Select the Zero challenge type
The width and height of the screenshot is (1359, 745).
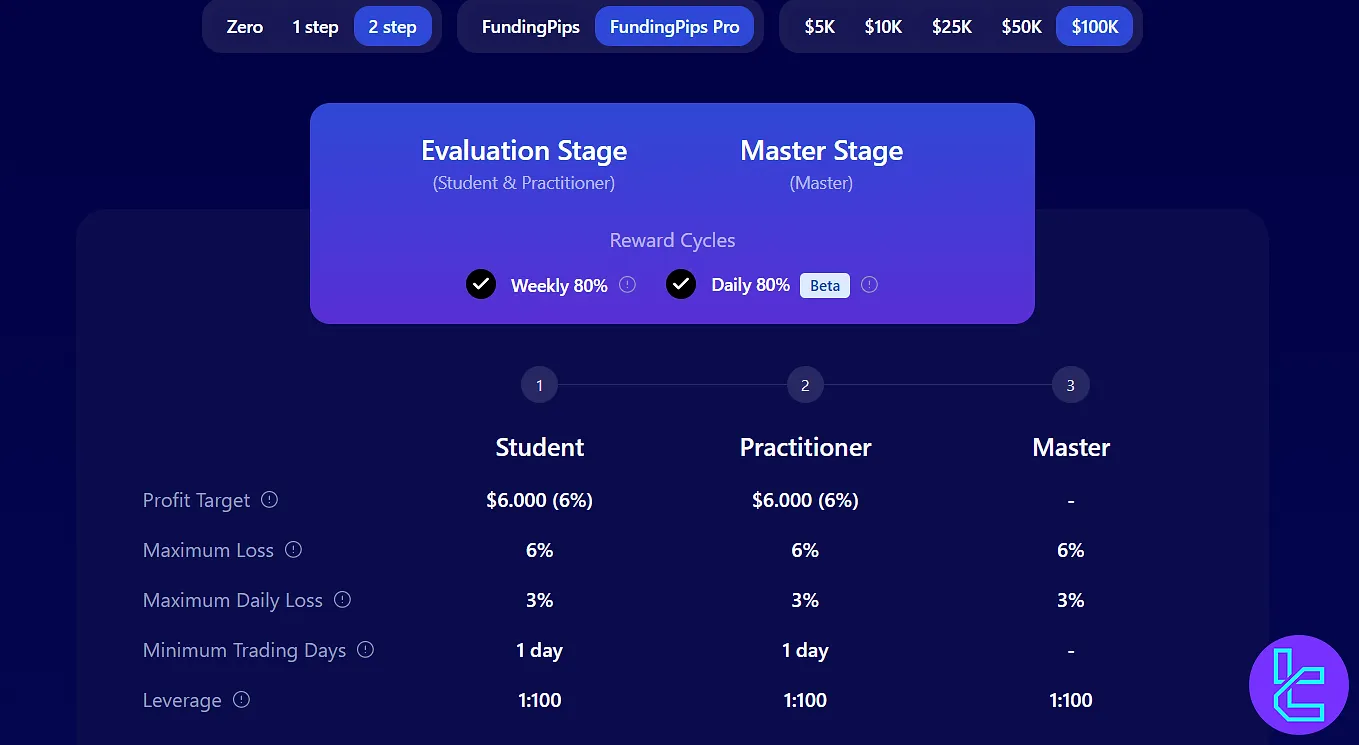(244, 26)
